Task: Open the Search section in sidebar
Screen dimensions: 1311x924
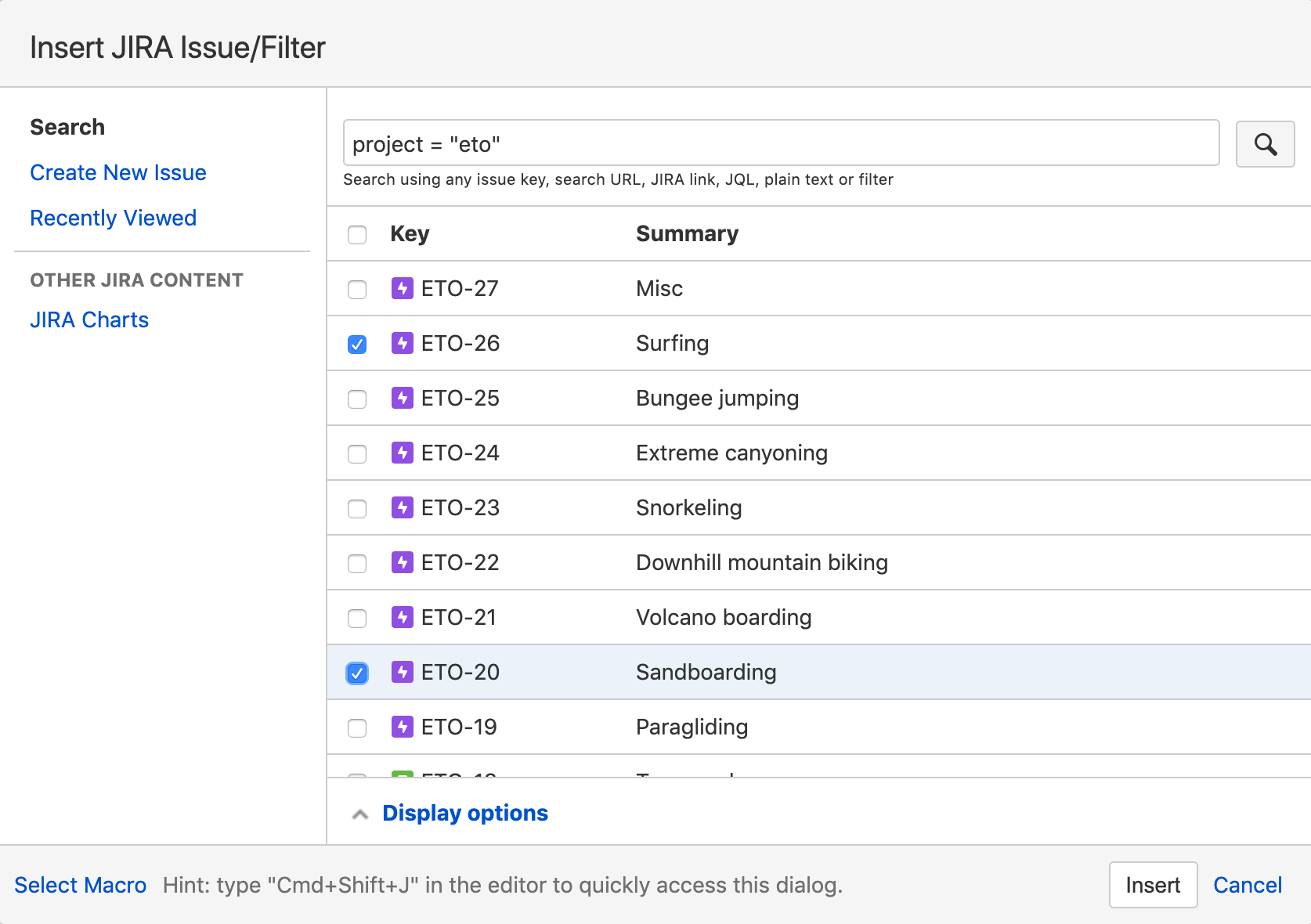Action: coord(67,127)
